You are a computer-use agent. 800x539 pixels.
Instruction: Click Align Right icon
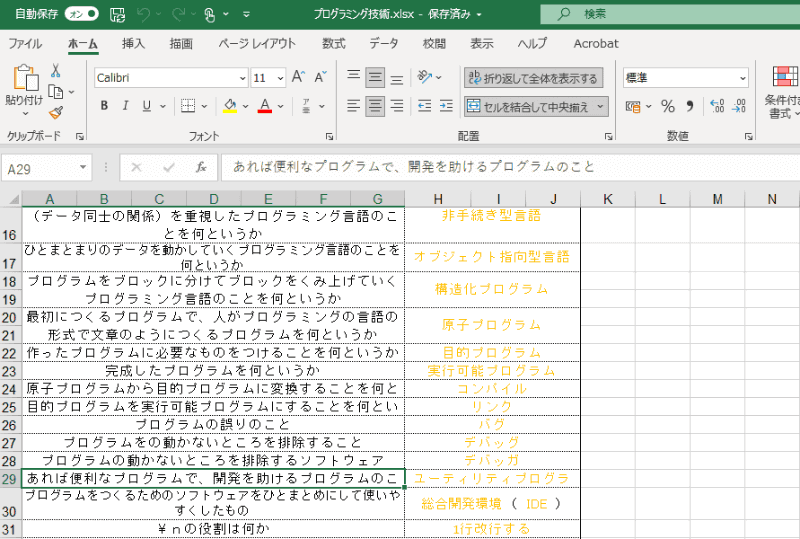click(x=396, y=106)
